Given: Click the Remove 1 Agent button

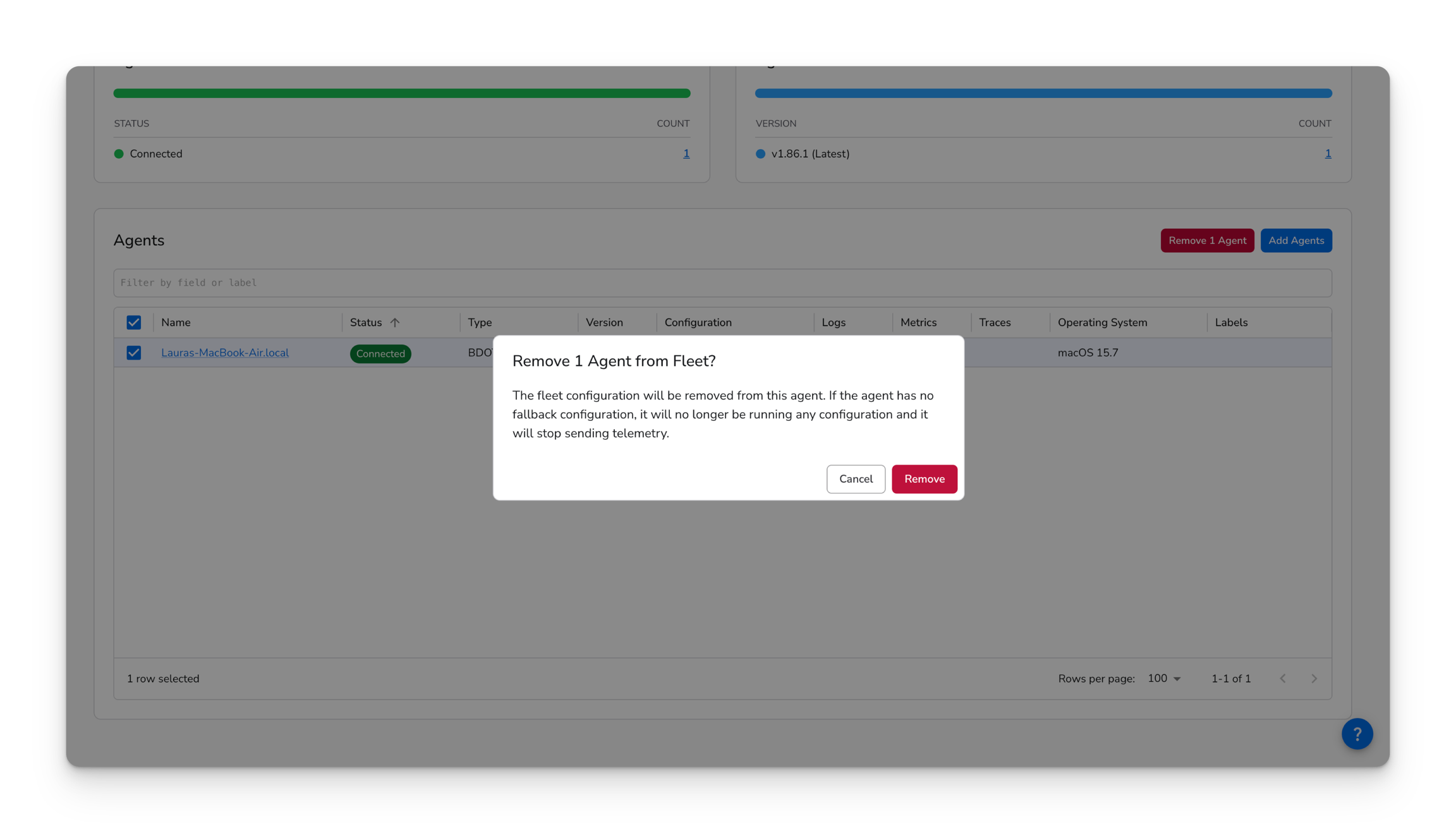Looking at the screenshot, I should tap(1207, 240).
